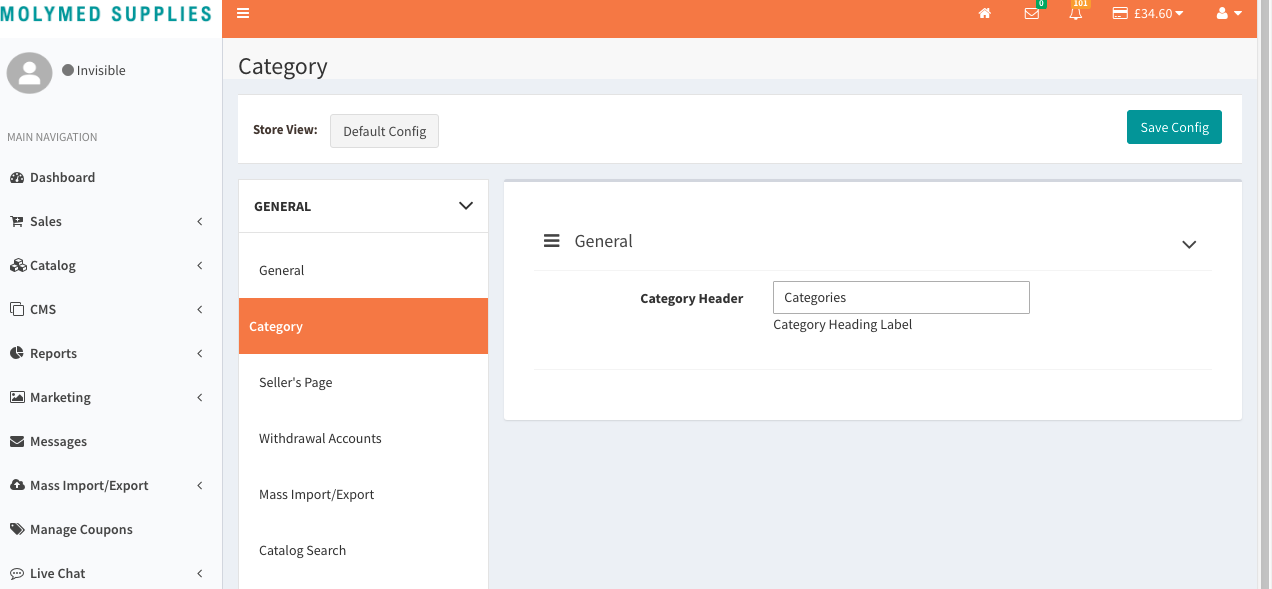
Task: Click the "Category" page title
Action: coord(283,66)
